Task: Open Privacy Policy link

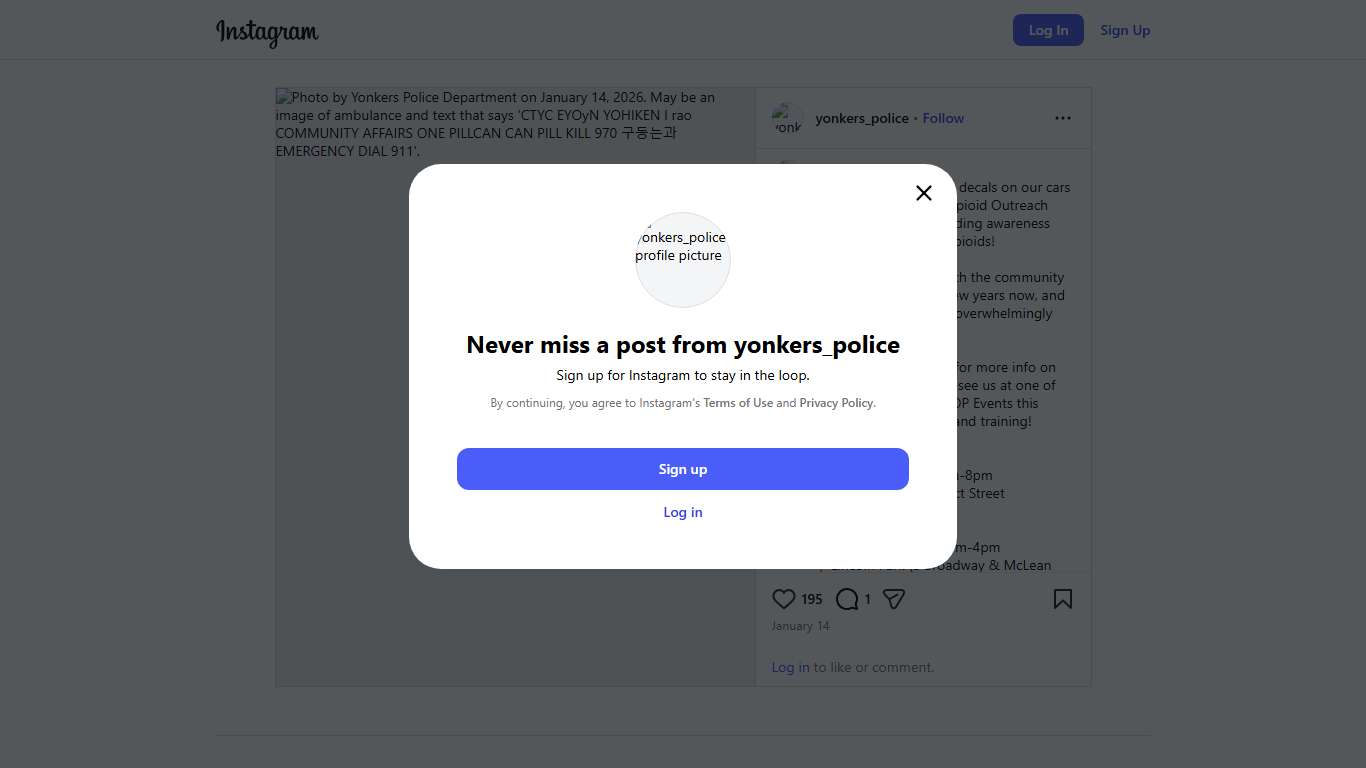Action: coord(837,403)
